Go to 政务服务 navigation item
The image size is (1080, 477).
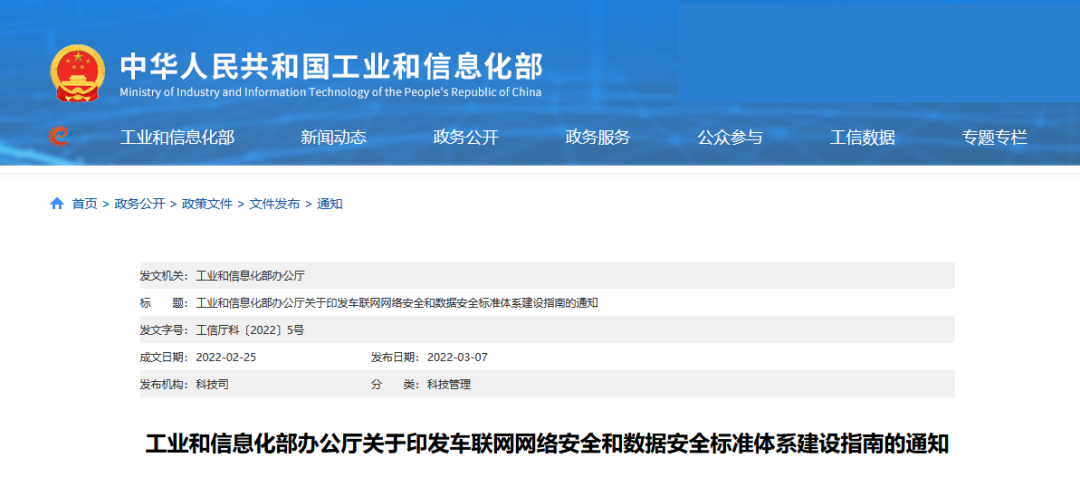(x=597, y=138)
